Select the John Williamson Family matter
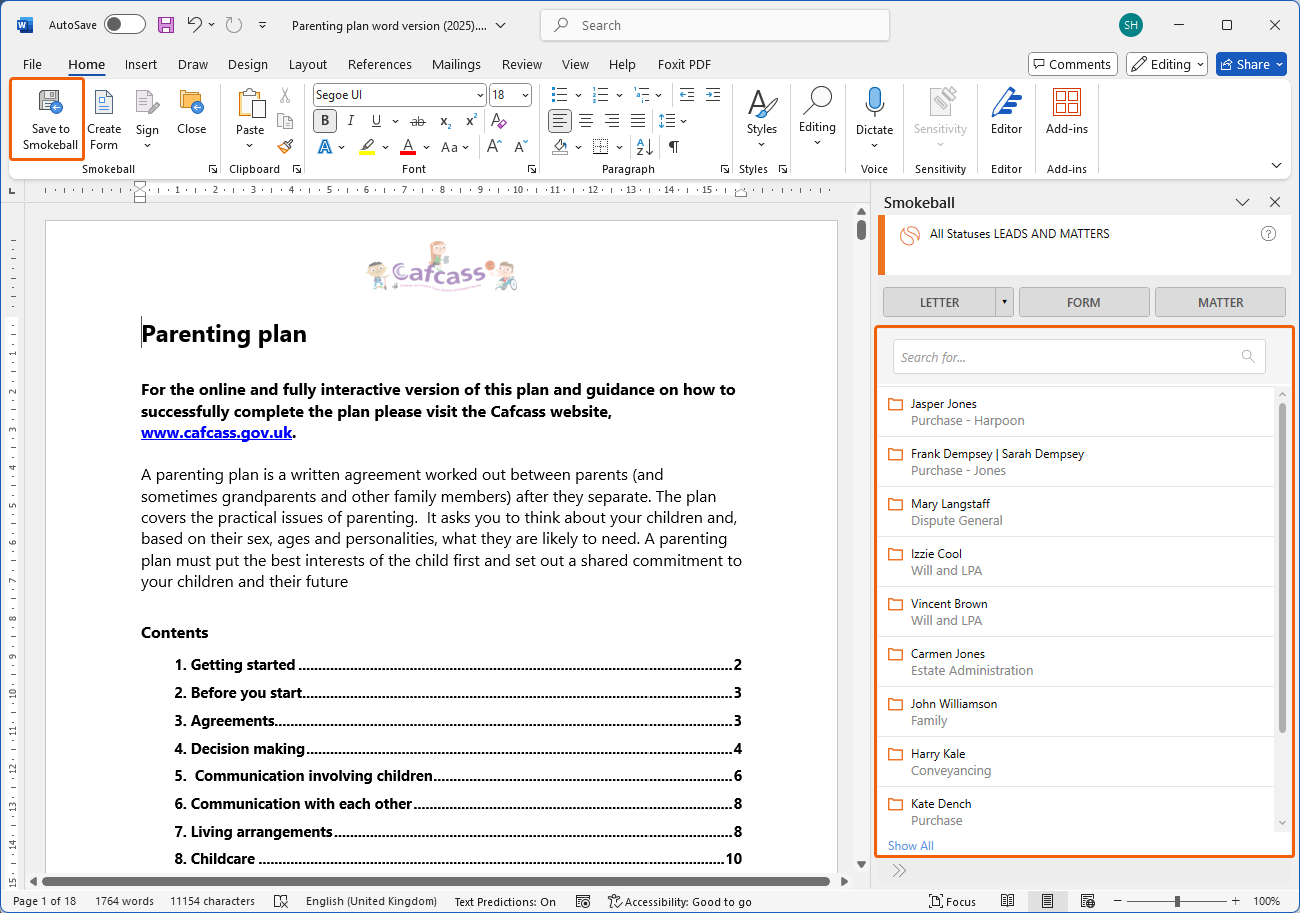Viewport: 1300px width, 913px height. 1076,712
